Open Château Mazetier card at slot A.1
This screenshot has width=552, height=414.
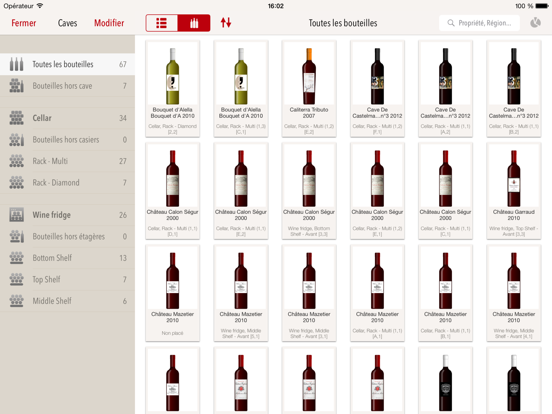click(377, 293)
